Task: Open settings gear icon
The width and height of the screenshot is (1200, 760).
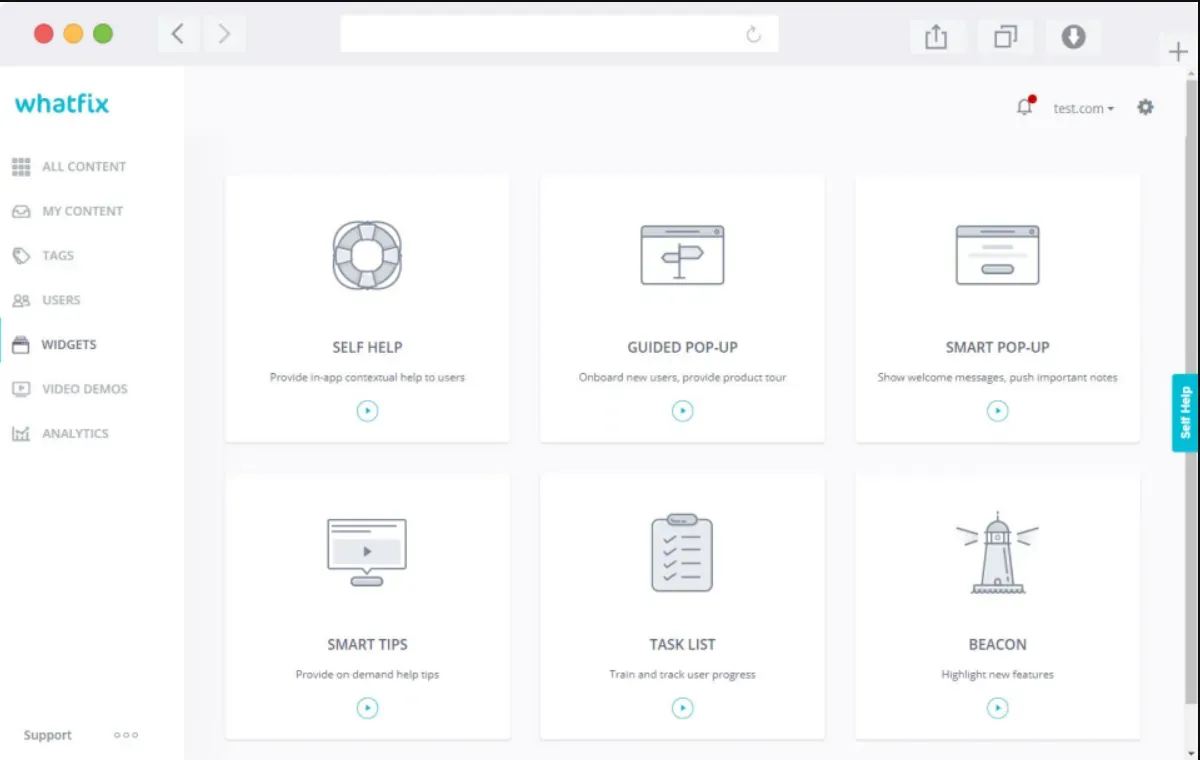Action: pyautogui.click(x=1145, y=107)
